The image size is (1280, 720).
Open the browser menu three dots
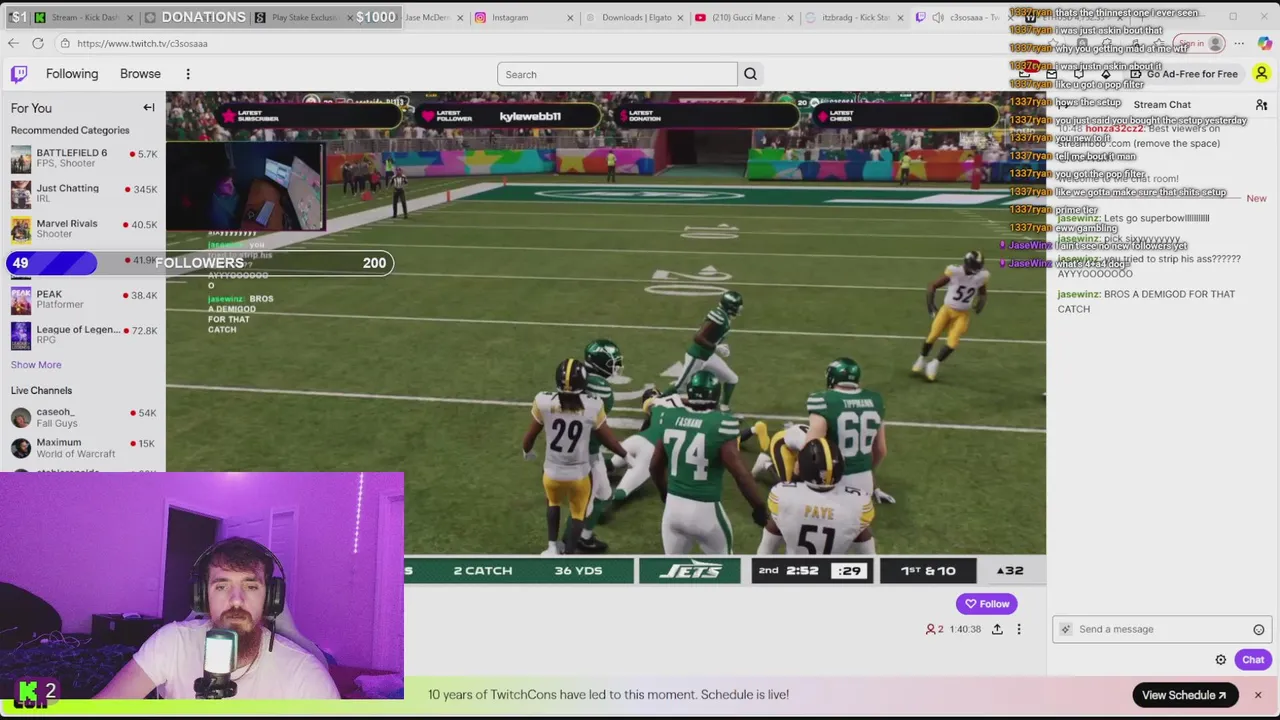click(x=1239, y=44)
